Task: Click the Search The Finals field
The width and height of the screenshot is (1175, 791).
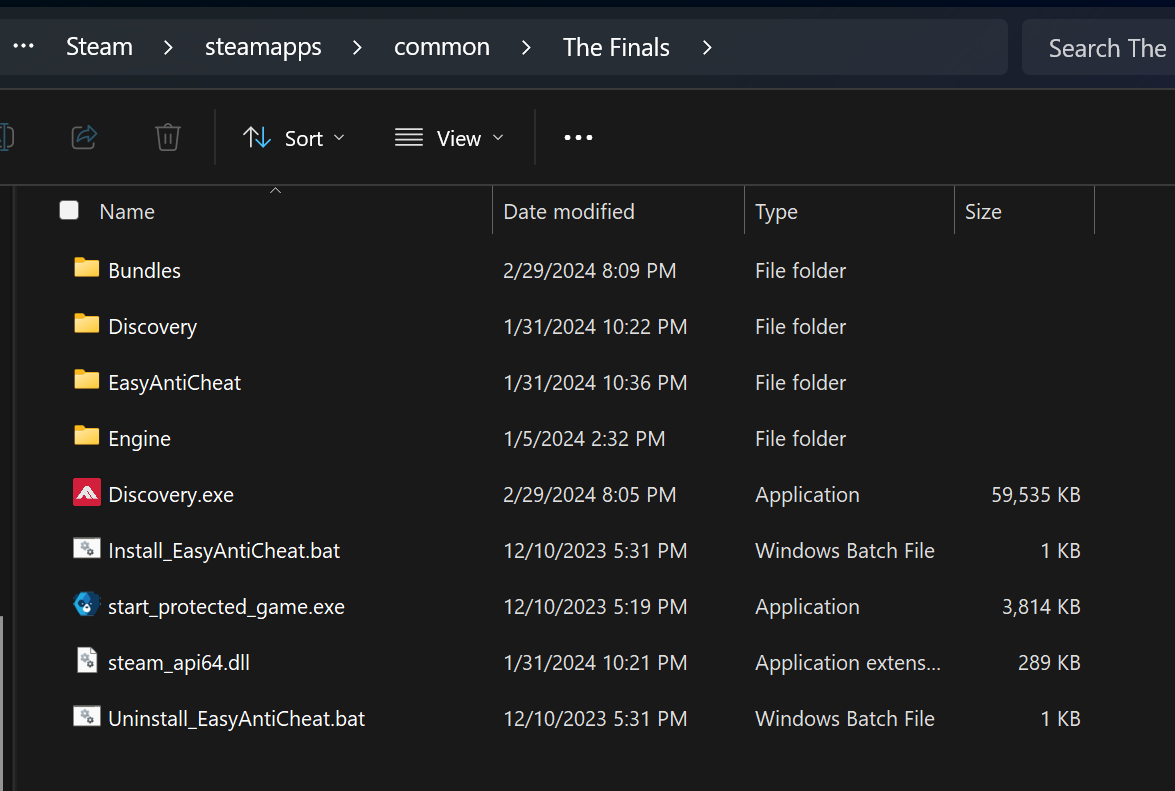Action: (x=1099, y=47)
